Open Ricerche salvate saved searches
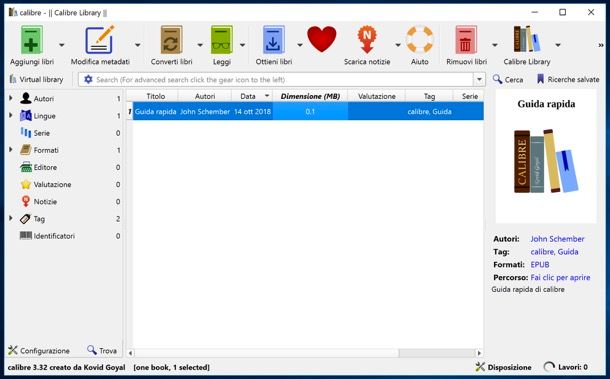Image resolution: width=610 pixels, height=379 pixels. click(x=568, y=79)
